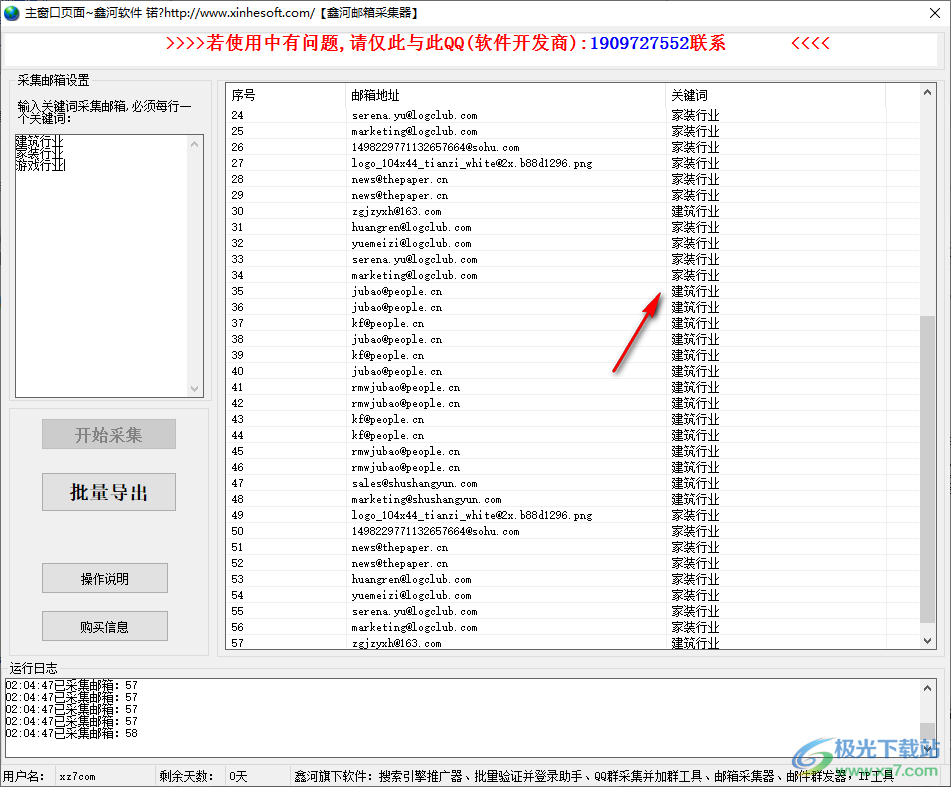Screen dimensions: 951x787
Task: Click keyword box scrollbar up arrow
Action: [195, 143]
